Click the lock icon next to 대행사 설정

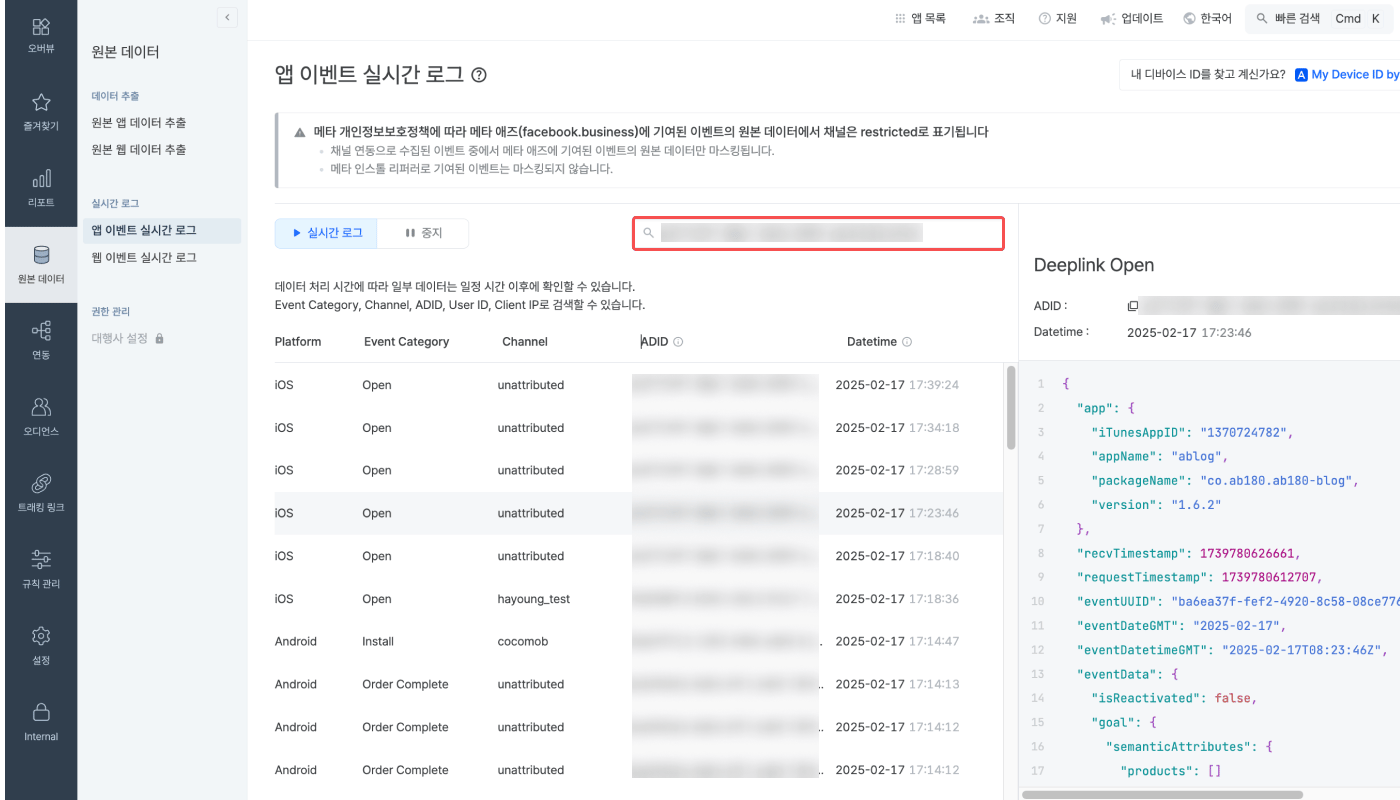click(159, 338)
